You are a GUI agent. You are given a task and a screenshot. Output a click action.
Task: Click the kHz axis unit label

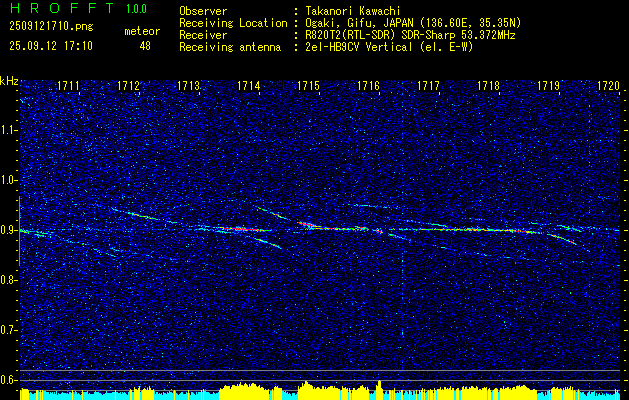pyautogui.click(x=9, y=81)
